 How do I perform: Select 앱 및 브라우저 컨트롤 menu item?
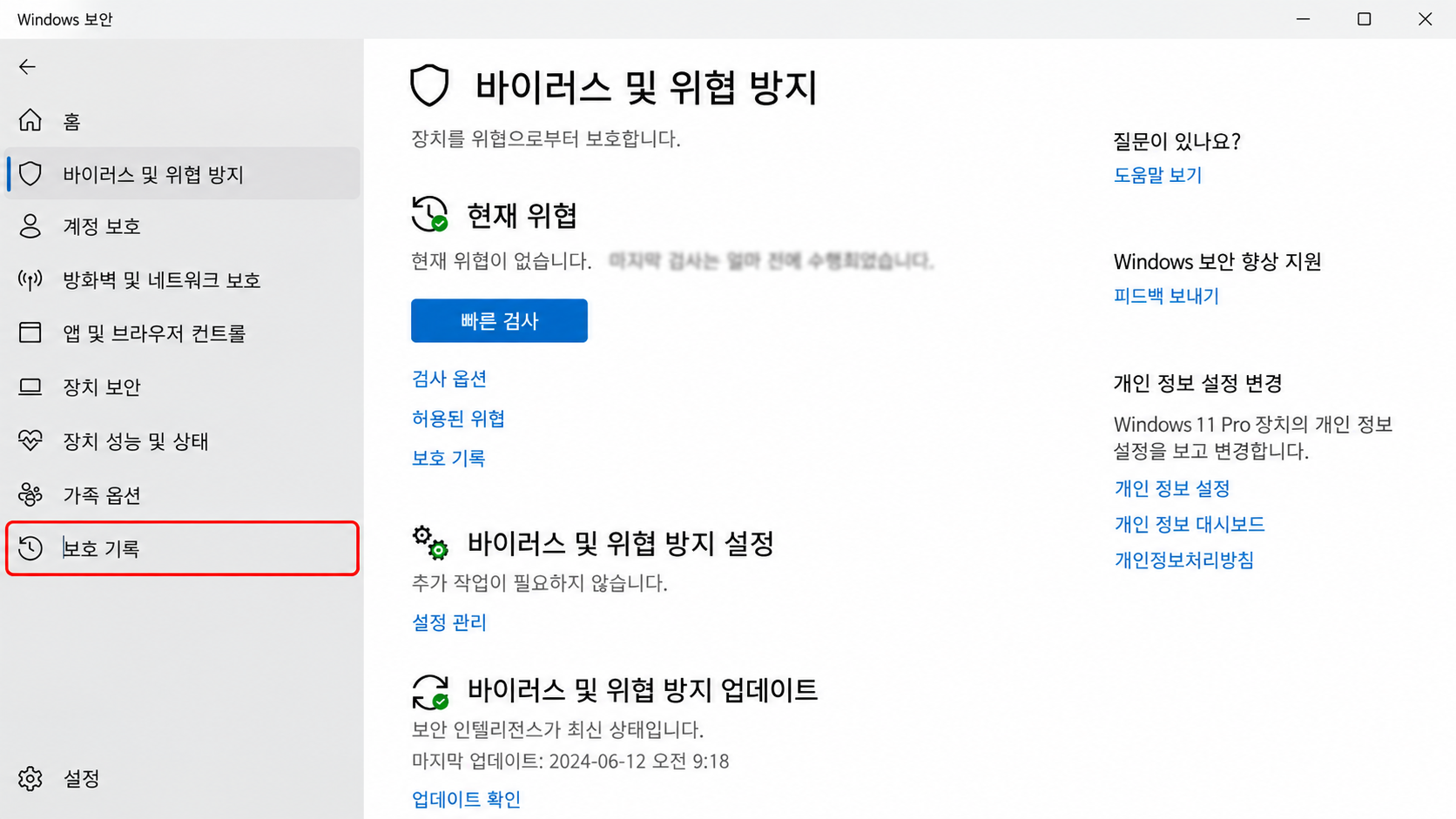tap(183, 333)
